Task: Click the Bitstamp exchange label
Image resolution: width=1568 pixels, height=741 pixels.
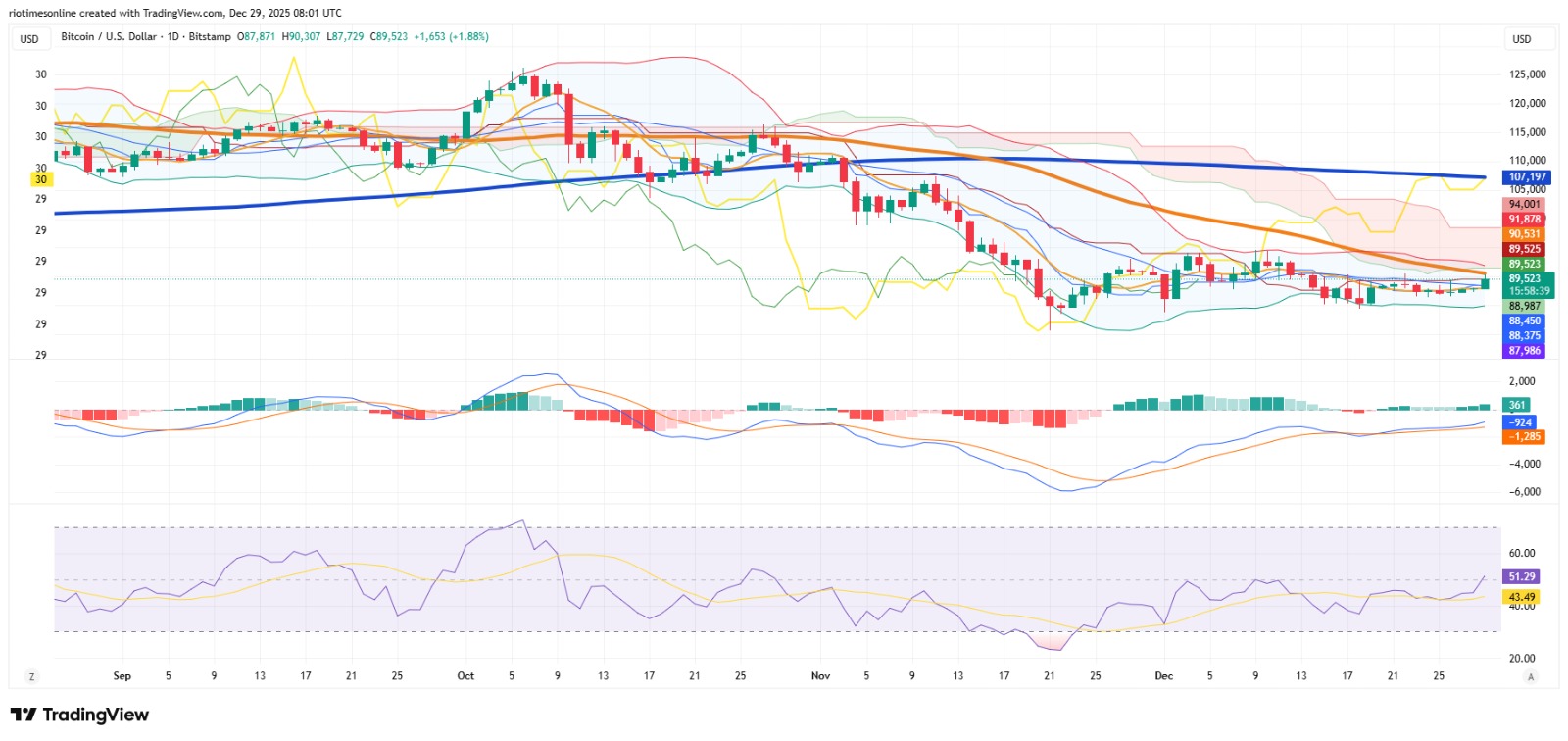Action: coord(210,36)
